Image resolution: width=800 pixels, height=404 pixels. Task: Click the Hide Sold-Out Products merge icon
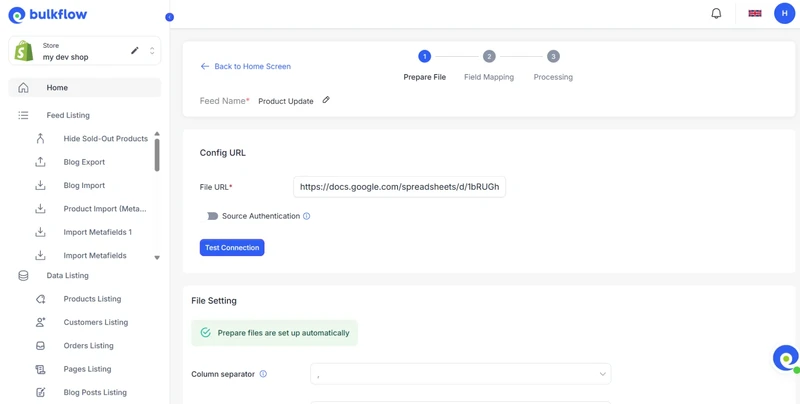(x=40, y=139)
